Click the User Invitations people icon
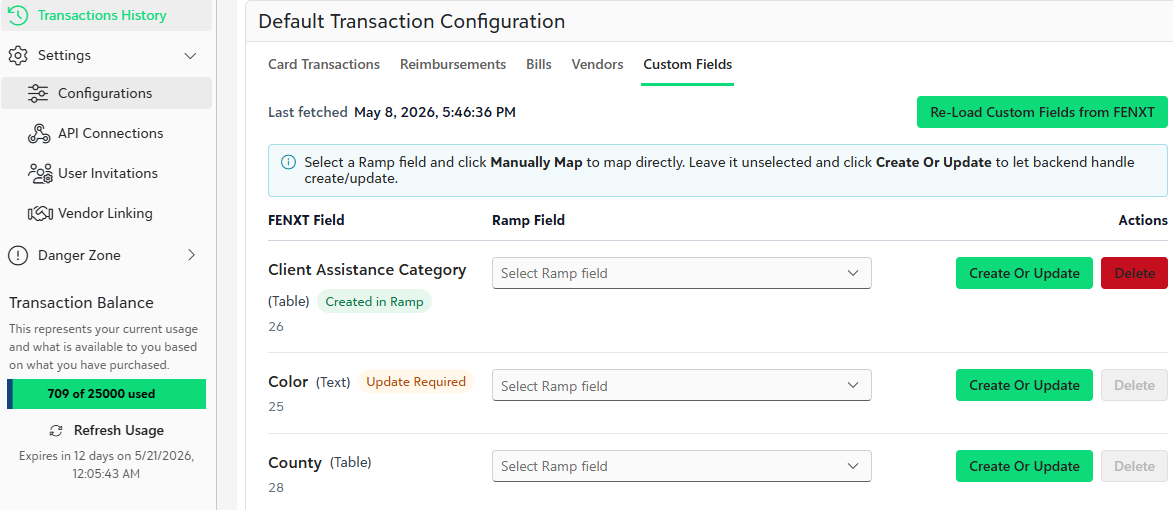1173x510 pixels. point(39,173)
